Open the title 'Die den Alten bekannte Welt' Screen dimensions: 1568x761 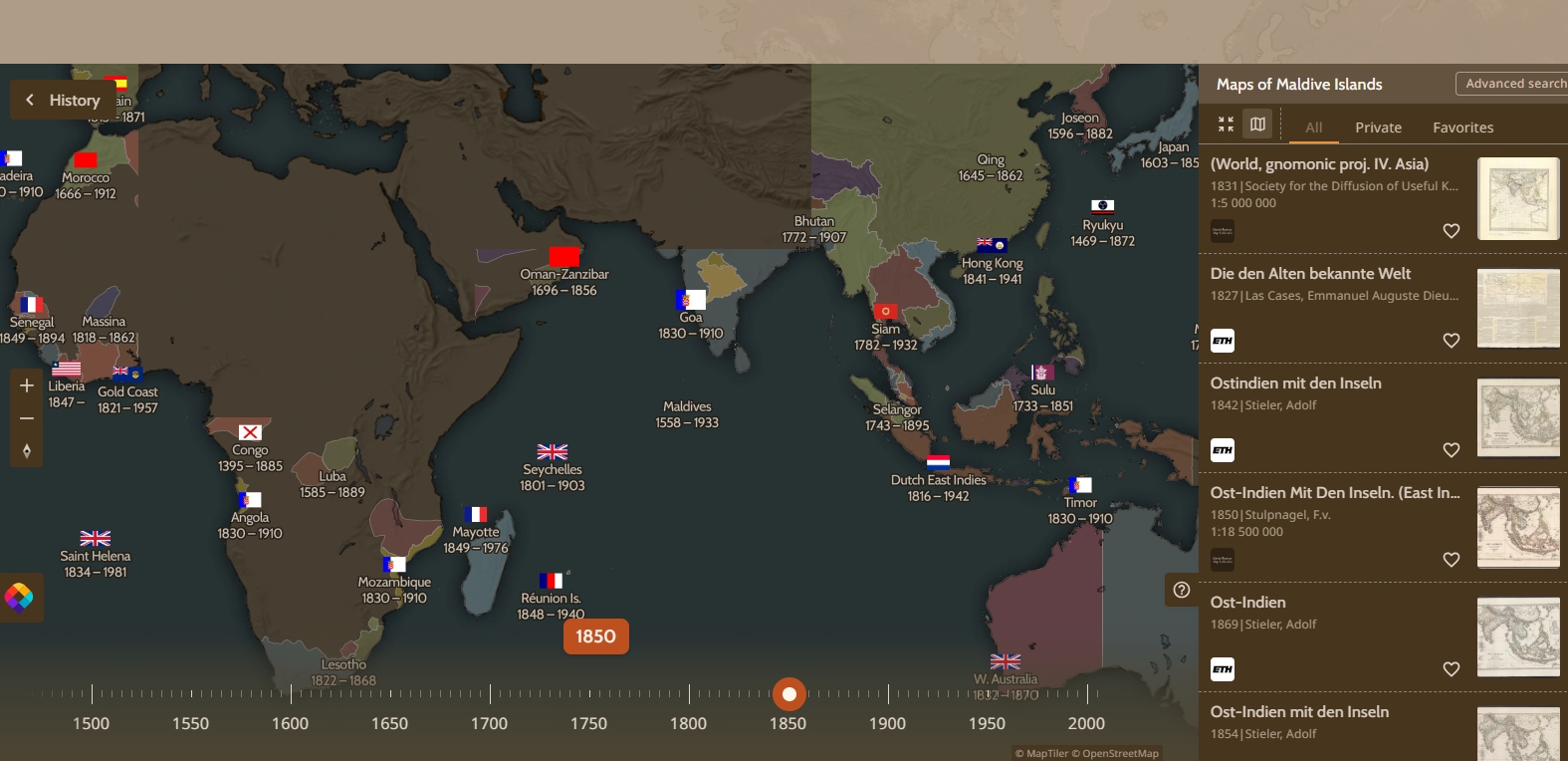(1310, 274)
